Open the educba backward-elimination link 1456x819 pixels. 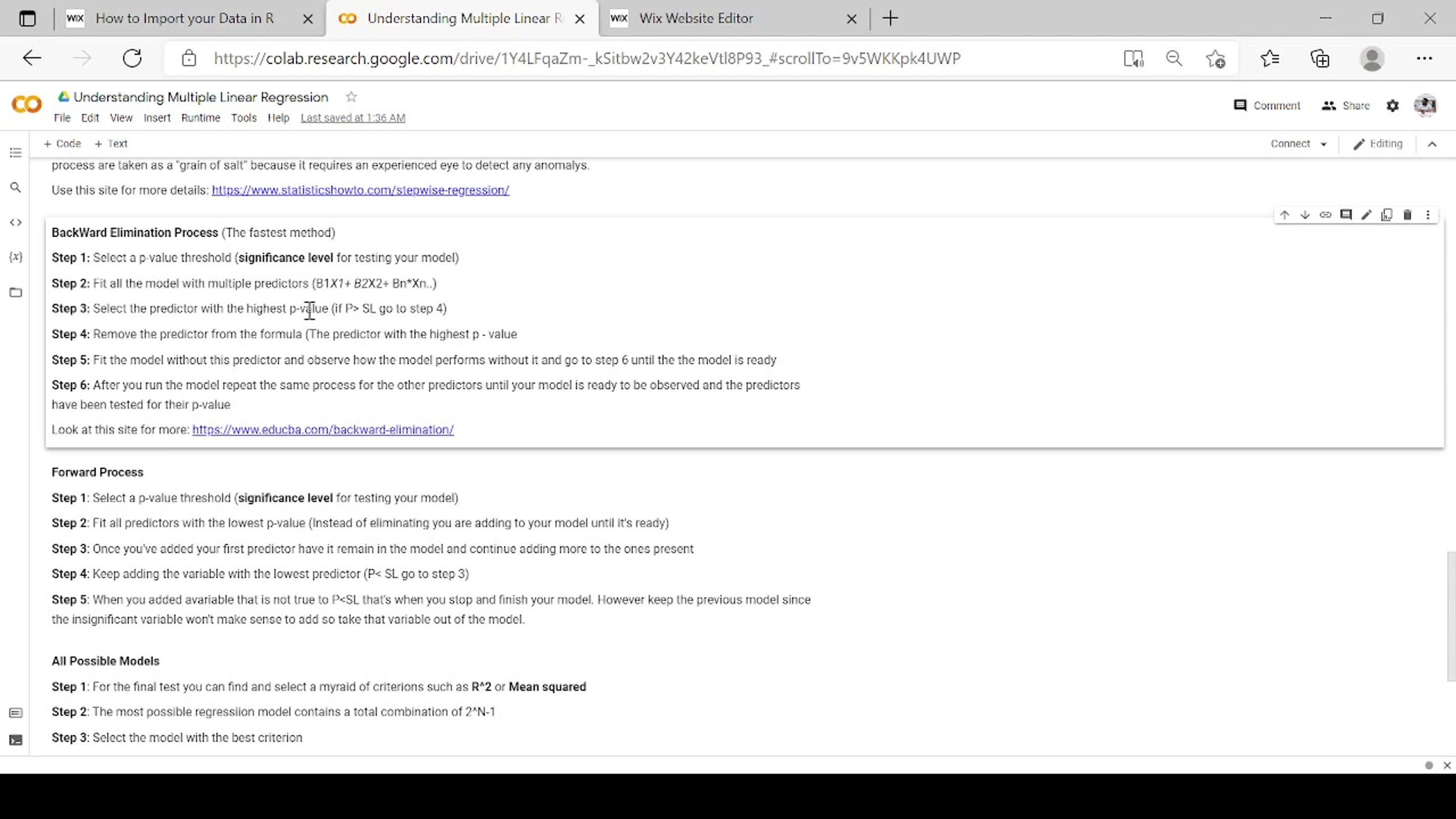point(323,430)
